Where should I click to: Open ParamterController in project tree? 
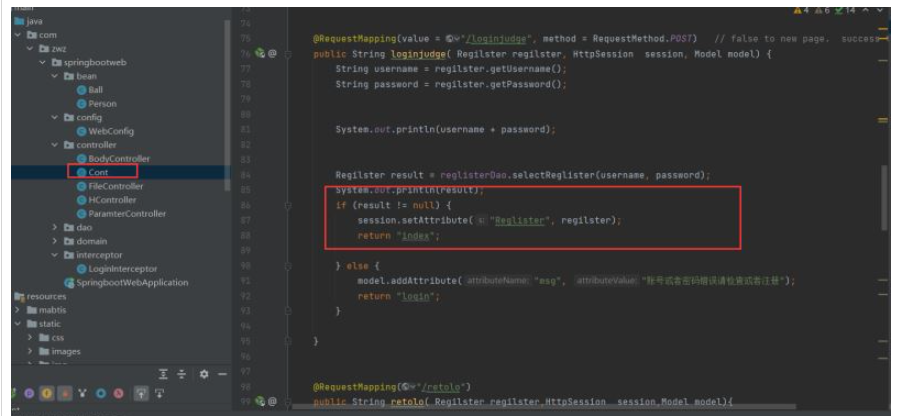pyautogui.click(x=121, y=214)
